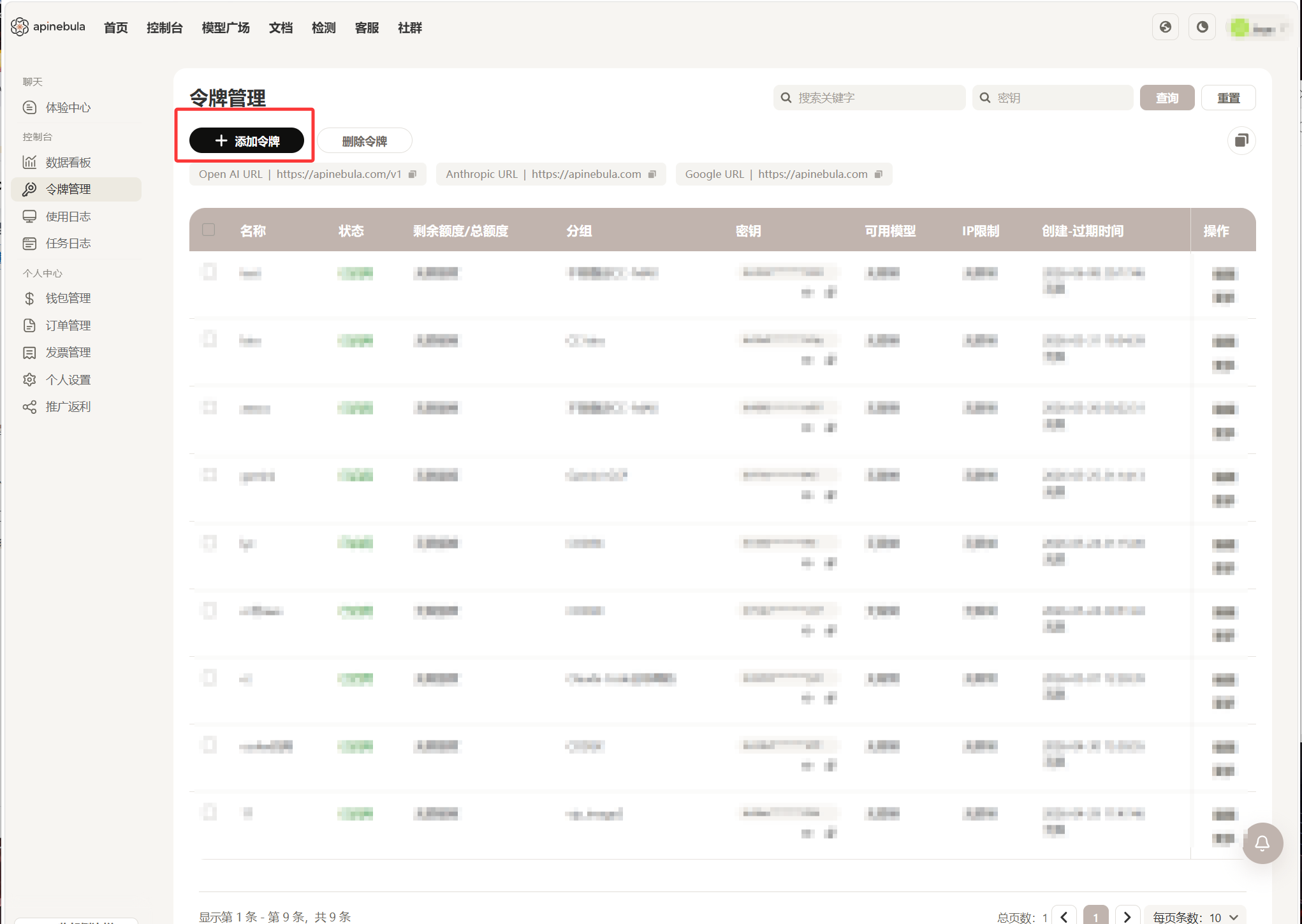Go to the previous page arrow
The width and height of the screenshot is (1302, 924).
tap(1064, 917)
